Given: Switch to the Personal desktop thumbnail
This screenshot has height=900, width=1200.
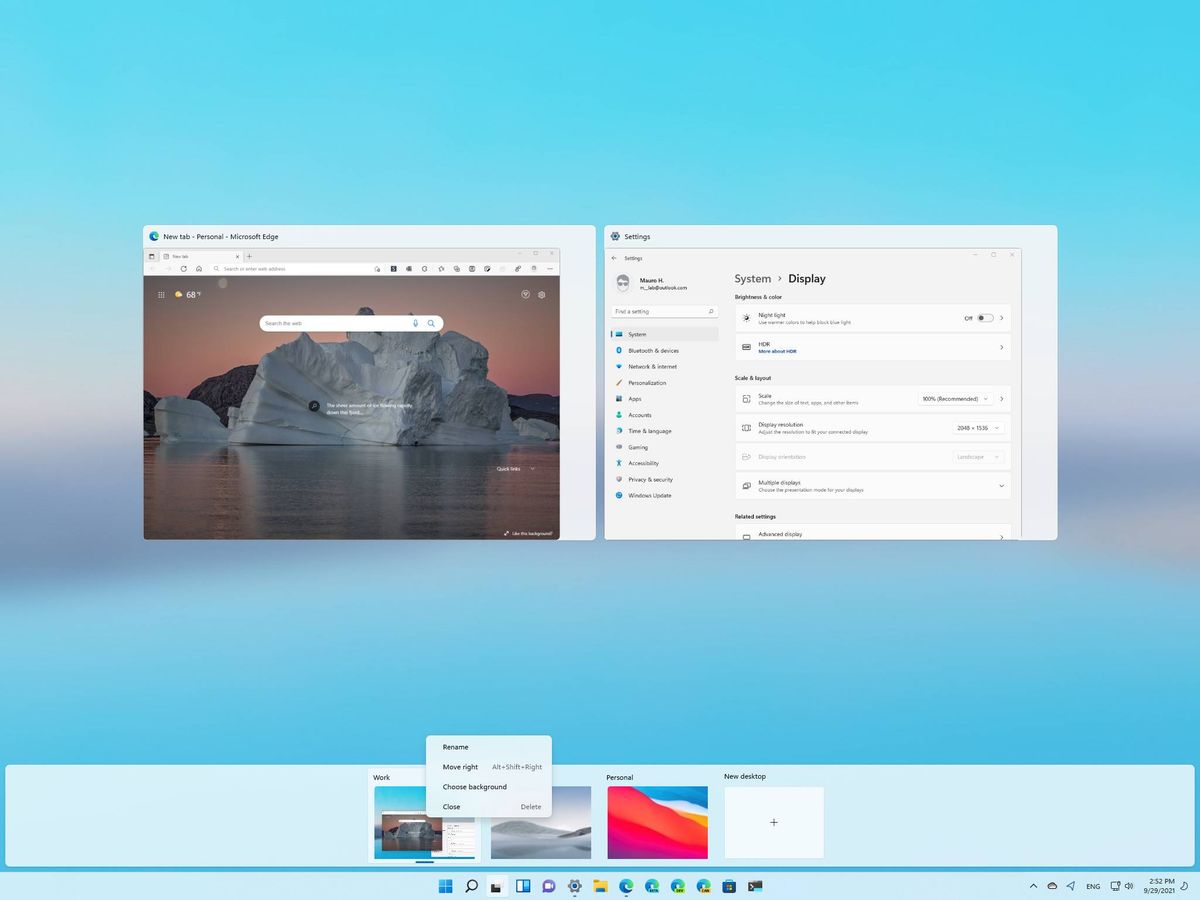Looking at the screenshot, I should (657, 822).
